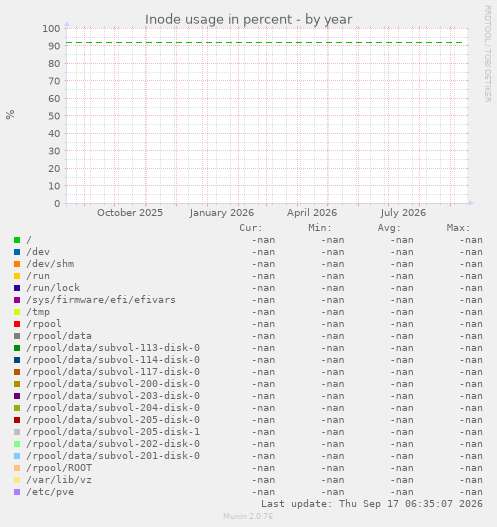Click the '/etc/pve' legend label
This screenshot has height=527, width=497.
[50, 492]
